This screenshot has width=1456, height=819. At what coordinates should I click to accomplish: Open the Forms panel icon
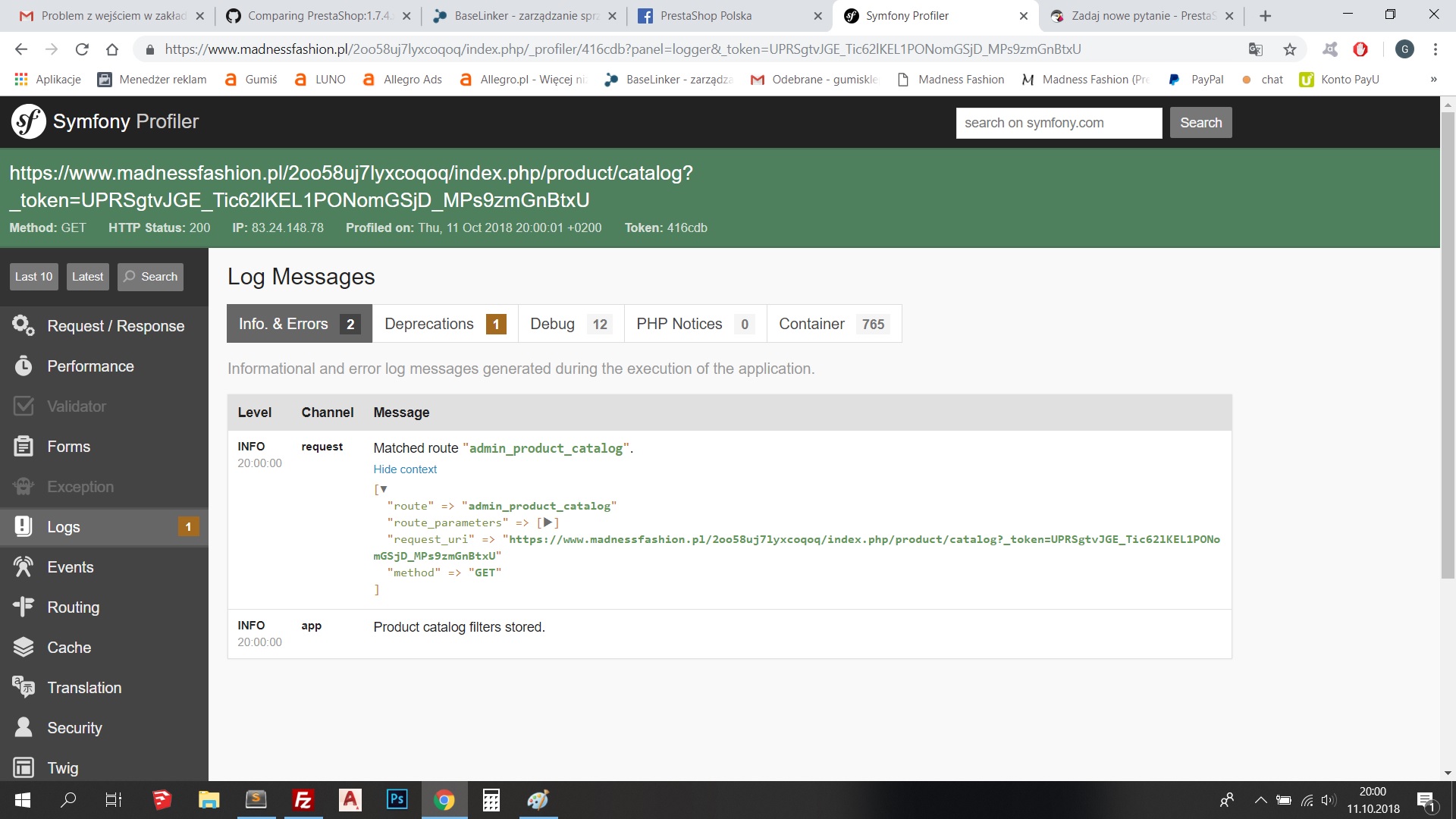point(24,447)
